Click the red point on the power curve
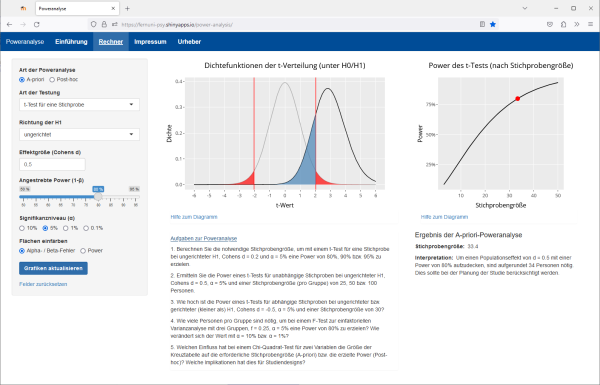This screenshot has height=385, width=600. click(517, 99)
